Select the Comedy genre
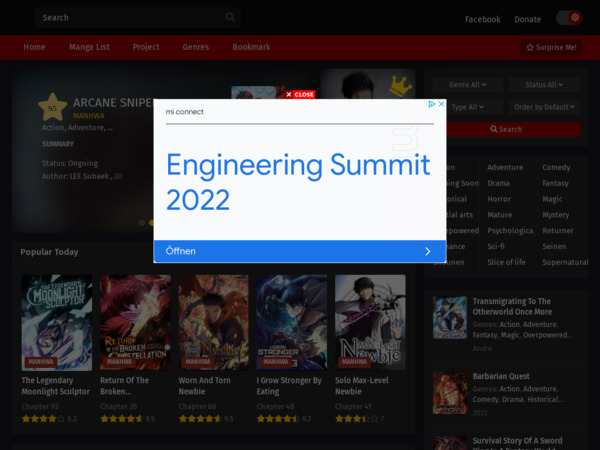 pyautogui.click(x=556, y=167)
